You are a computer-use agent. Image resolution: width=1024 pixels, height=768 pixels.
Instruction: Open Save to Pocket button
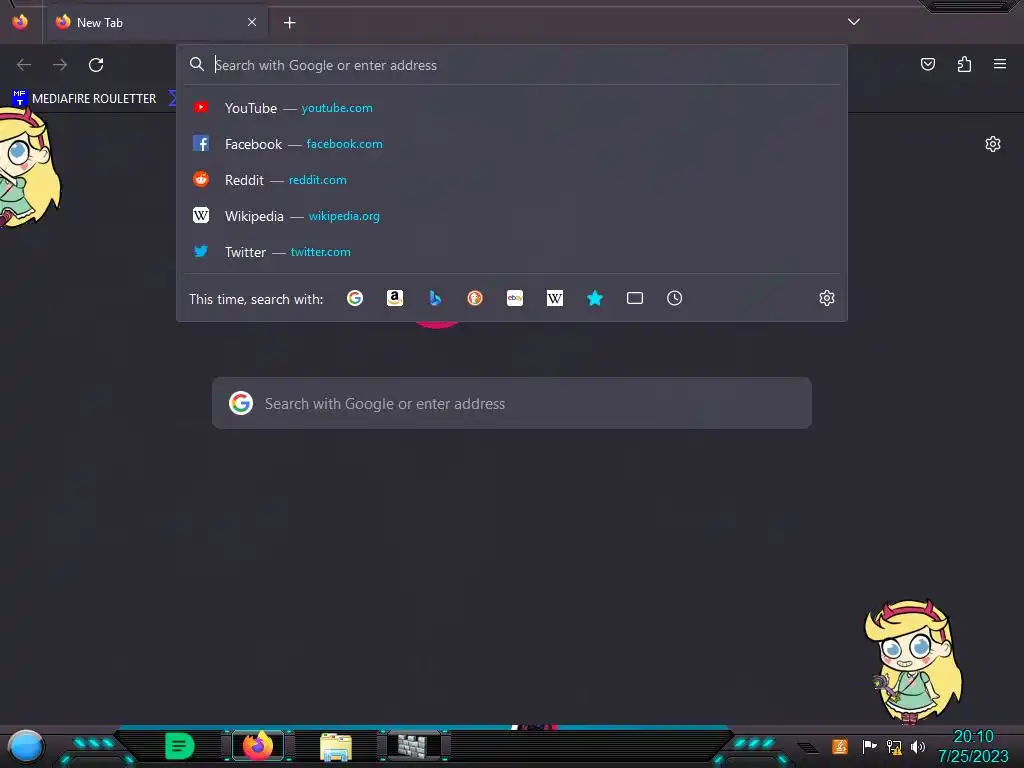pyautogui.click(x=928, y=64)
